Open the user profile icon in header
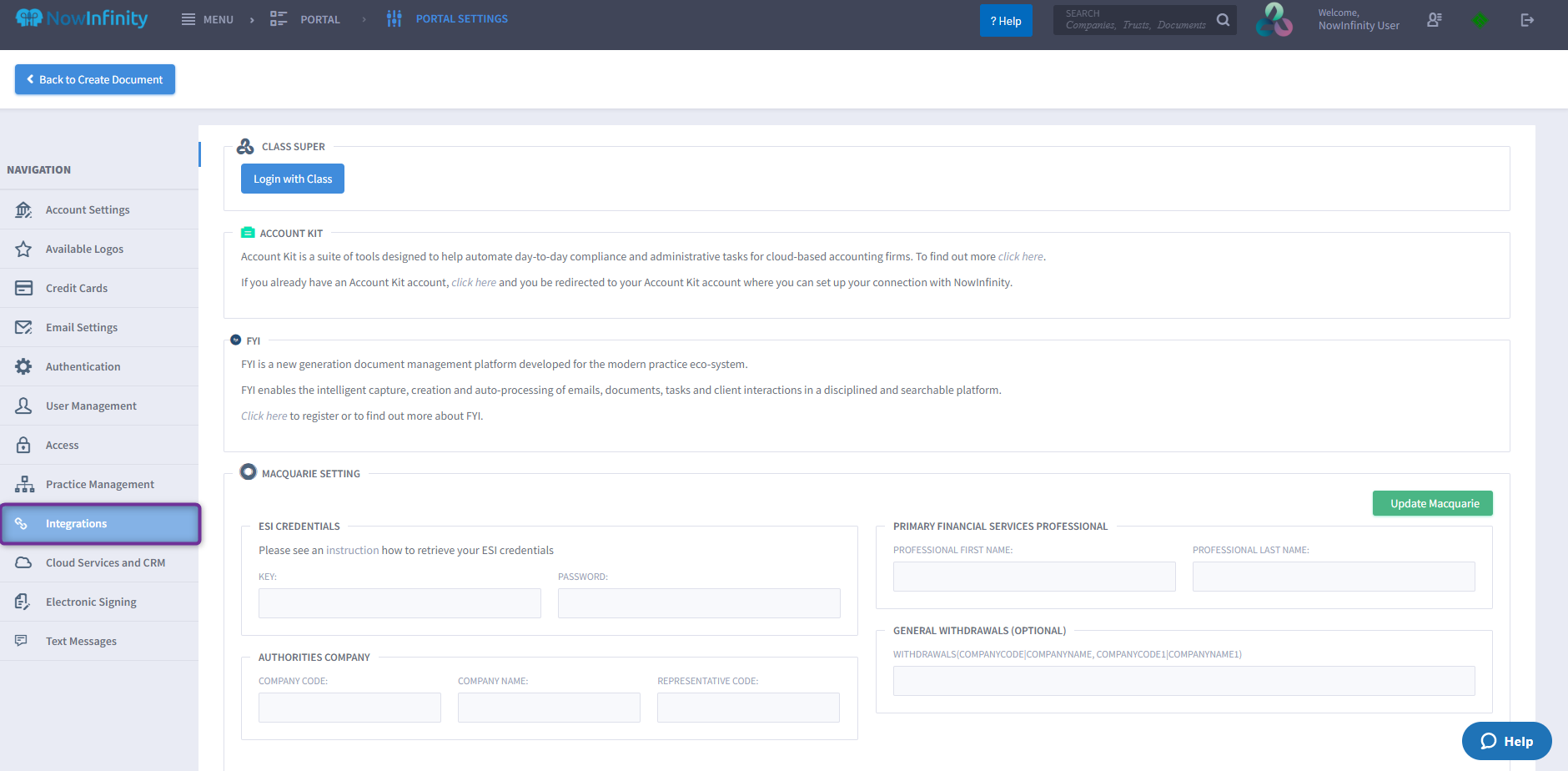1568x771 pixels. coord(1435,20)
